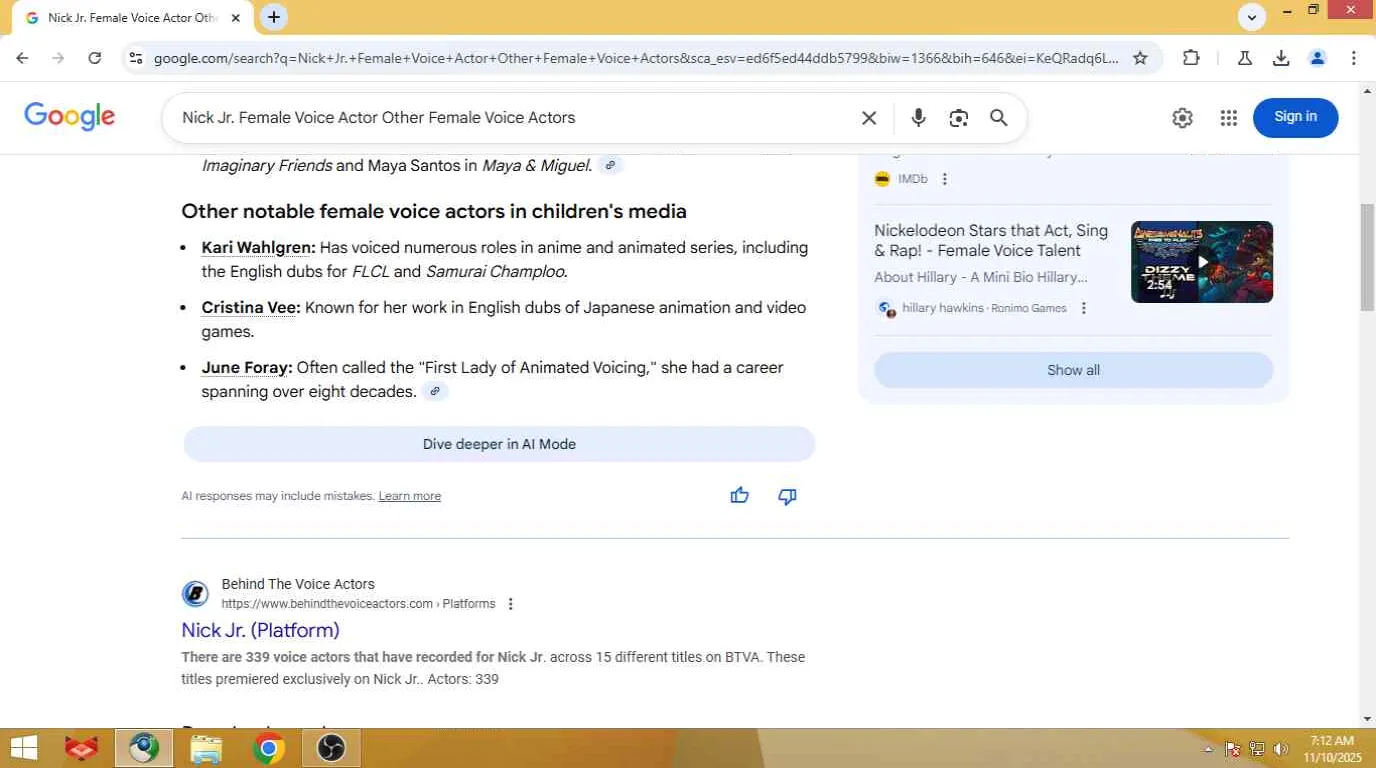Give thumbs up to AI response
1376x768 pixels.
pos(740,496)
